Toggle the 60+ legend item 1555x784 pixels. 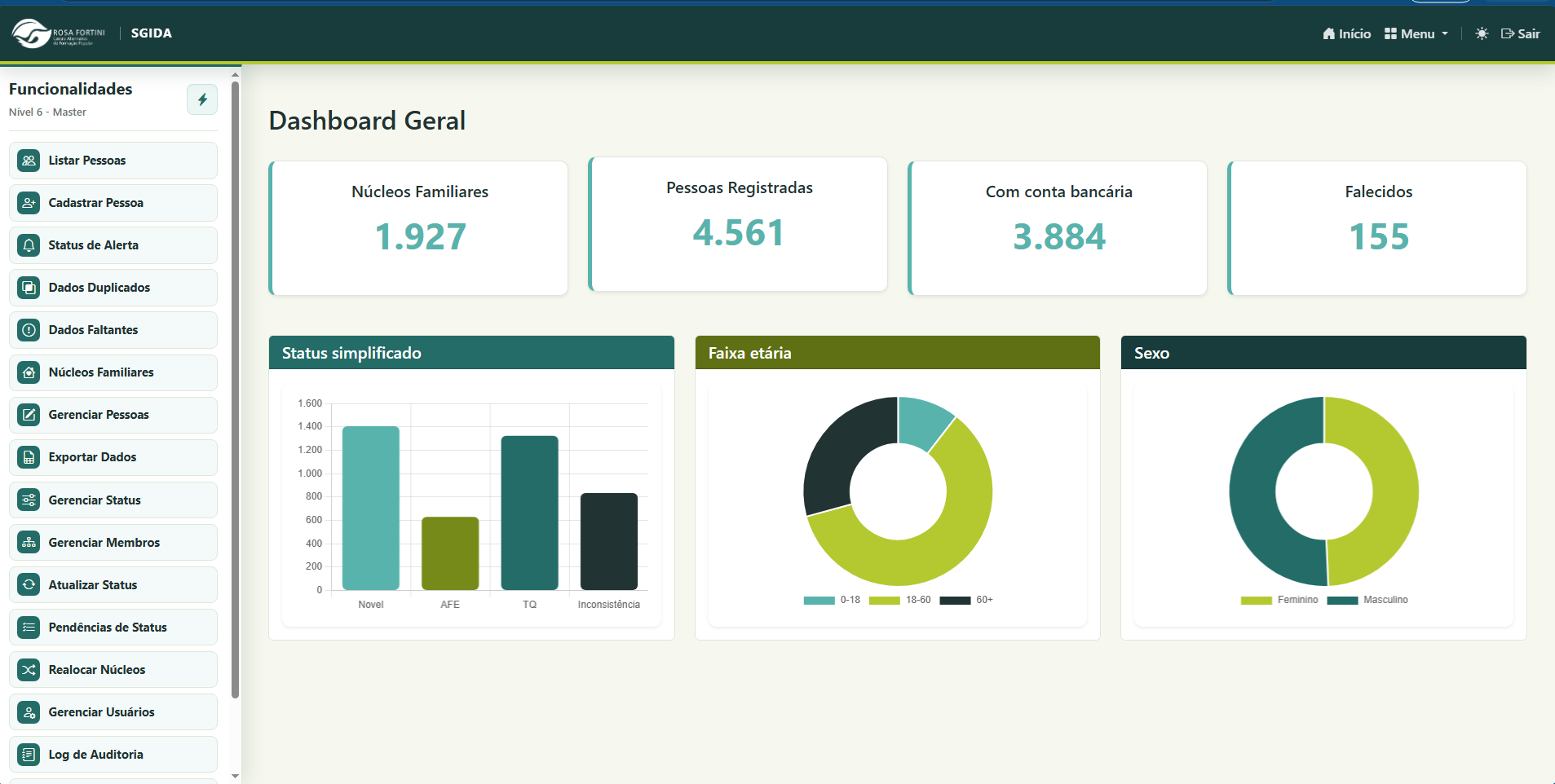[966, 600]
